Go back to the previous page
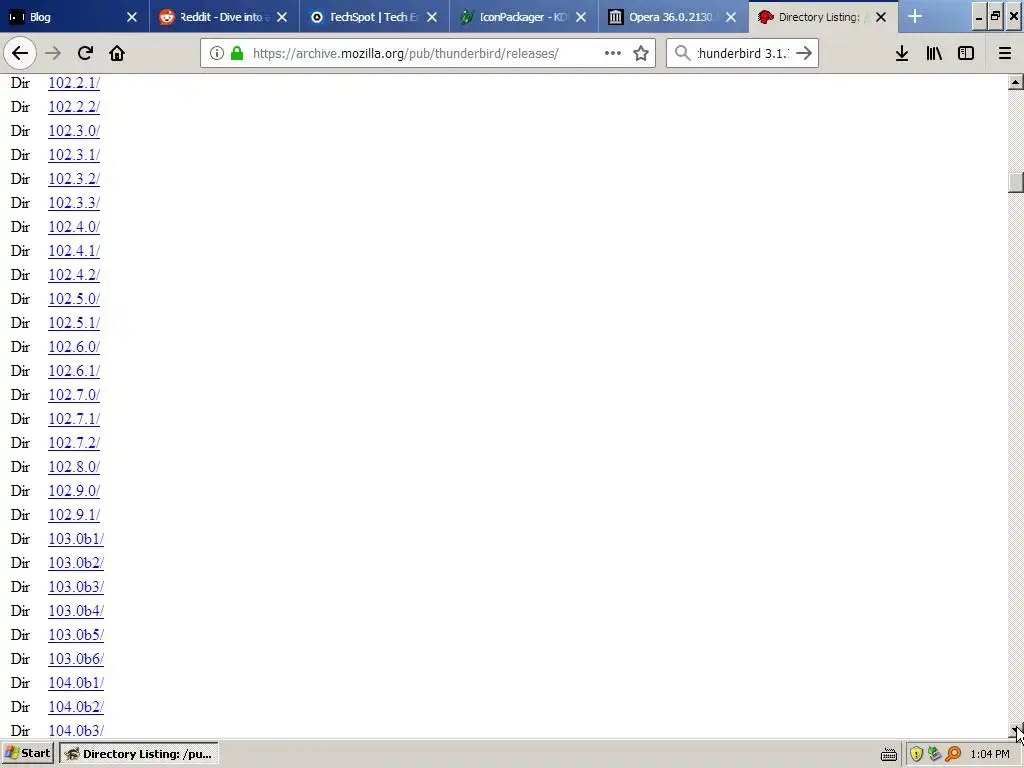 point(20,53)
